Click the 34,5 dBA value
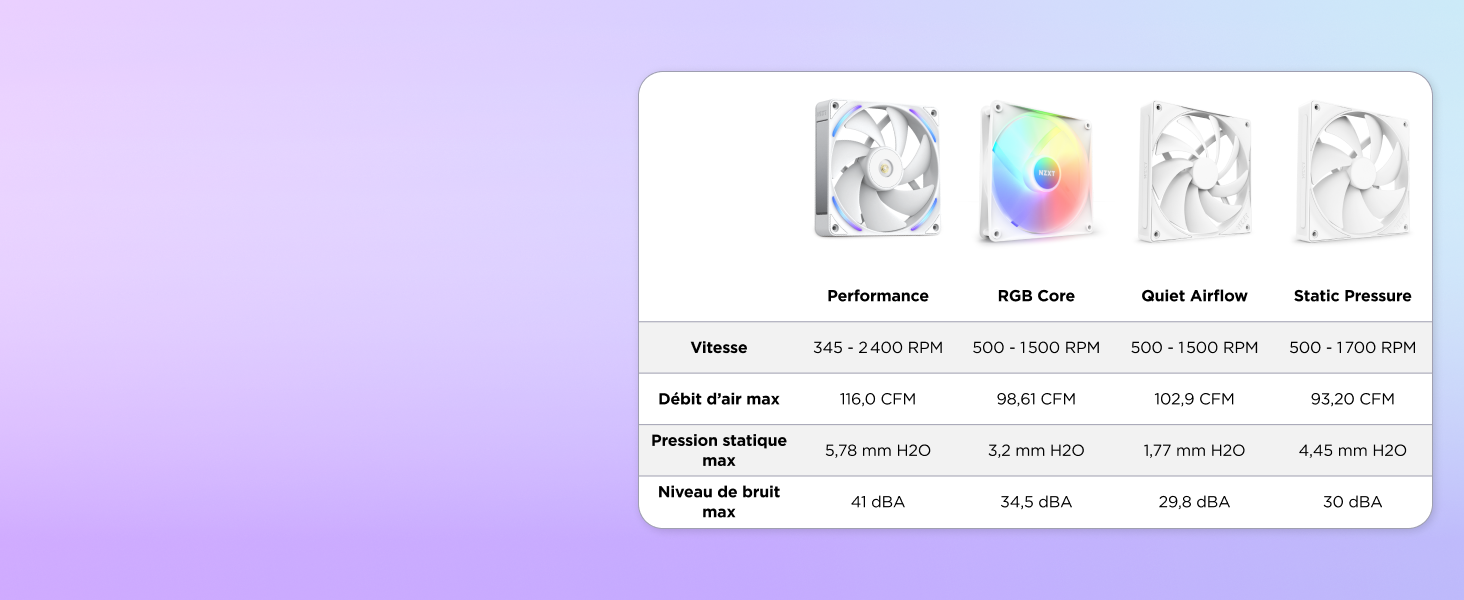Image resolution: width=1464 pixels, height=600 pixels. pos(1036,502)
